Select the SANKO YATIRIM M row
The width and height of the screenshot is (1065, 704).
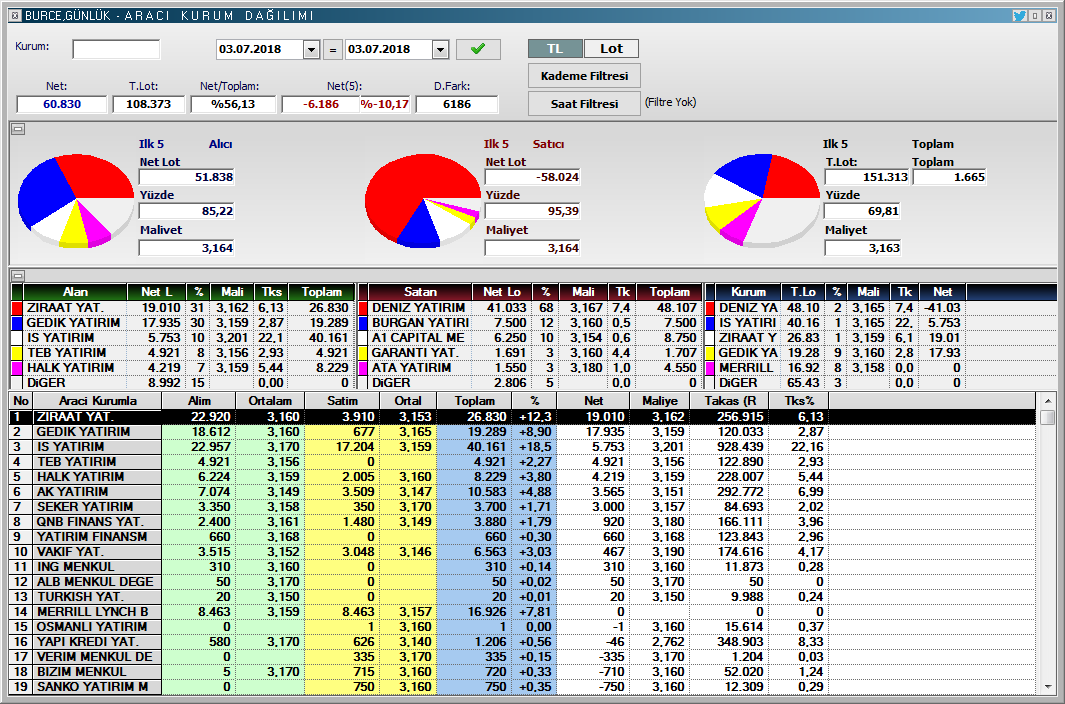pos(522,686)
